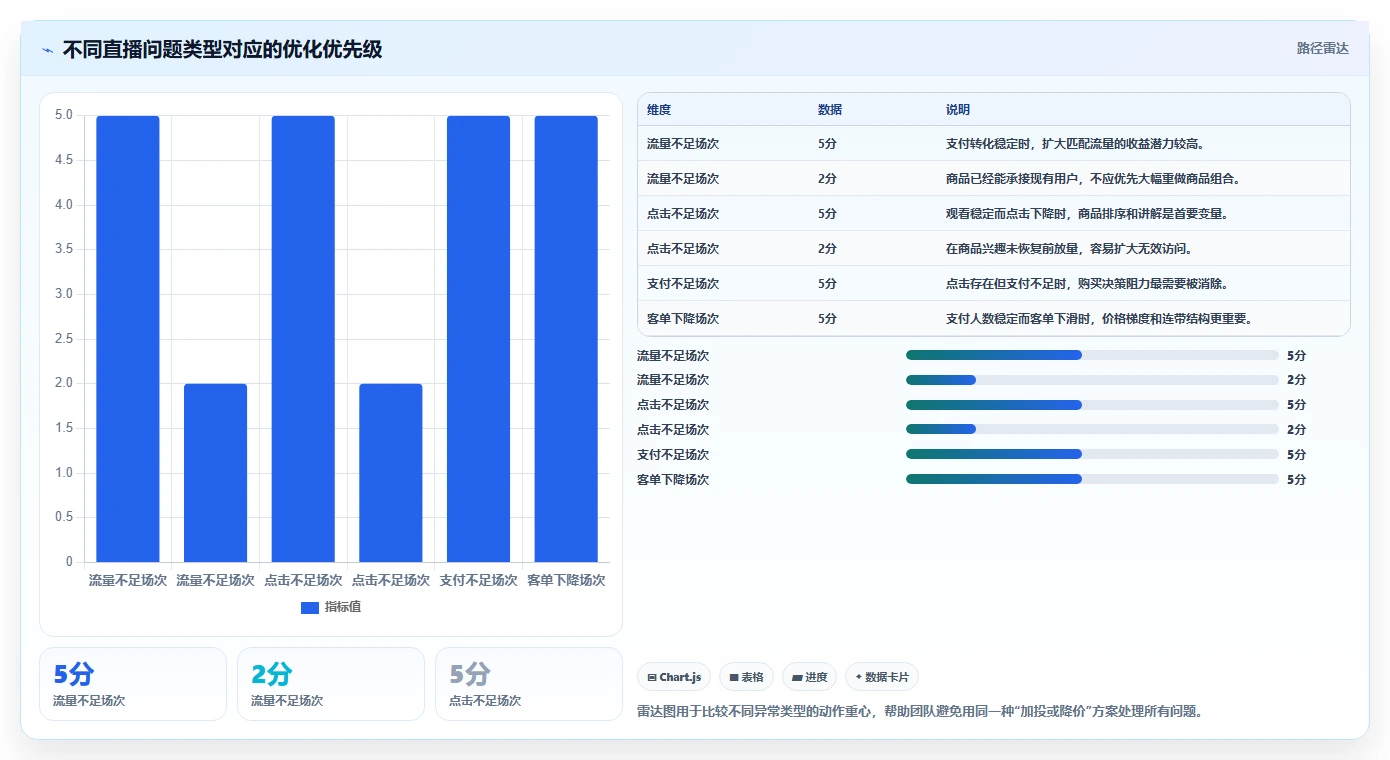Click the 客单下降场次 bar in the chart
The width and height of the screenshot is (1390, 760).
[566, 339]
